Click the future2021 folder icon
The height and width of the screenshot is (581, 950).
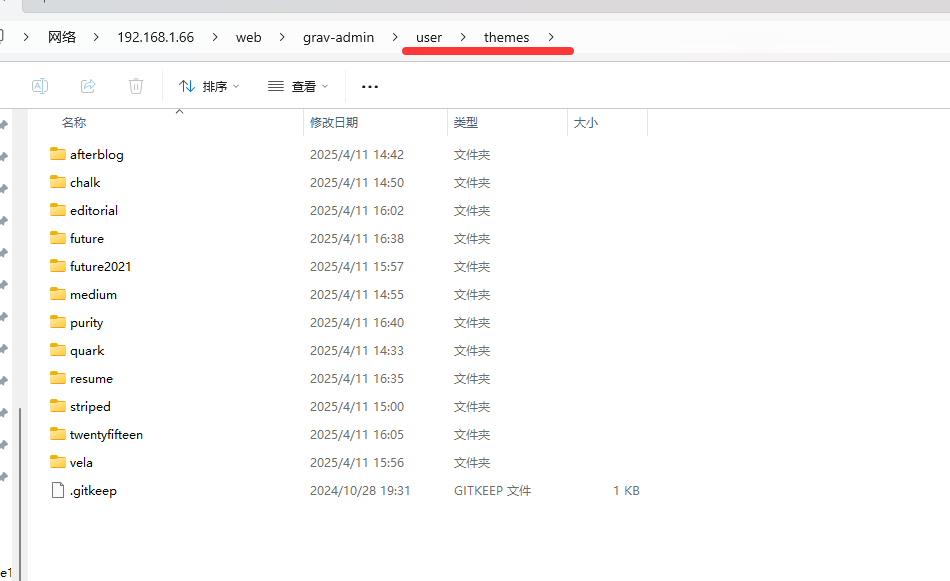pyautogui.click(x=58, y=266)
